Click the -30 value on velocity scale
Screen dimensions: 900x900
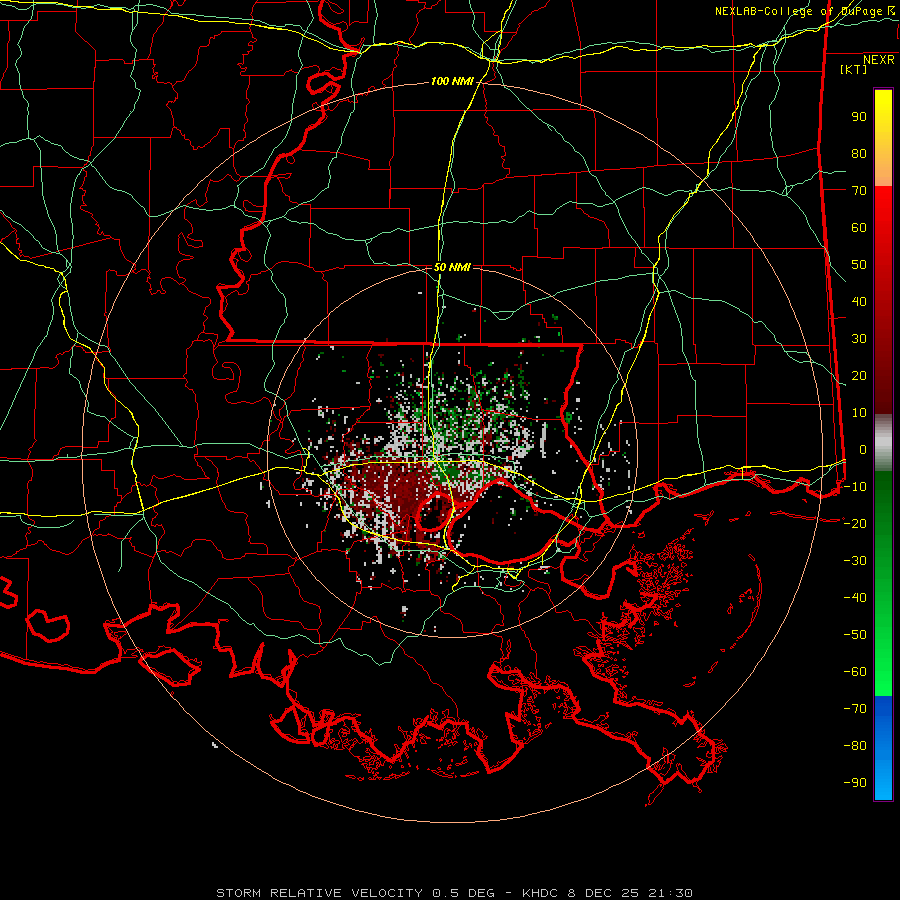tap(855, 561)
